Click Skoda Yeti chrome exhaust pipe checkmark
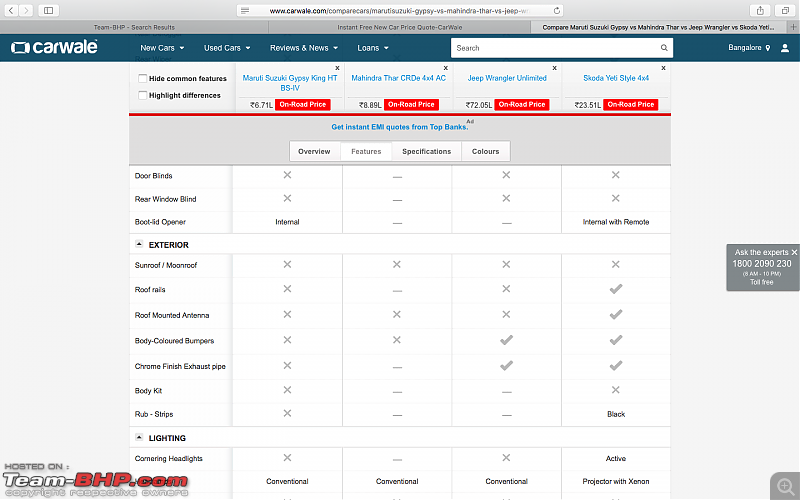Image resolution: width=800 pixels, height=500 pixels. [x=616, y=366]
